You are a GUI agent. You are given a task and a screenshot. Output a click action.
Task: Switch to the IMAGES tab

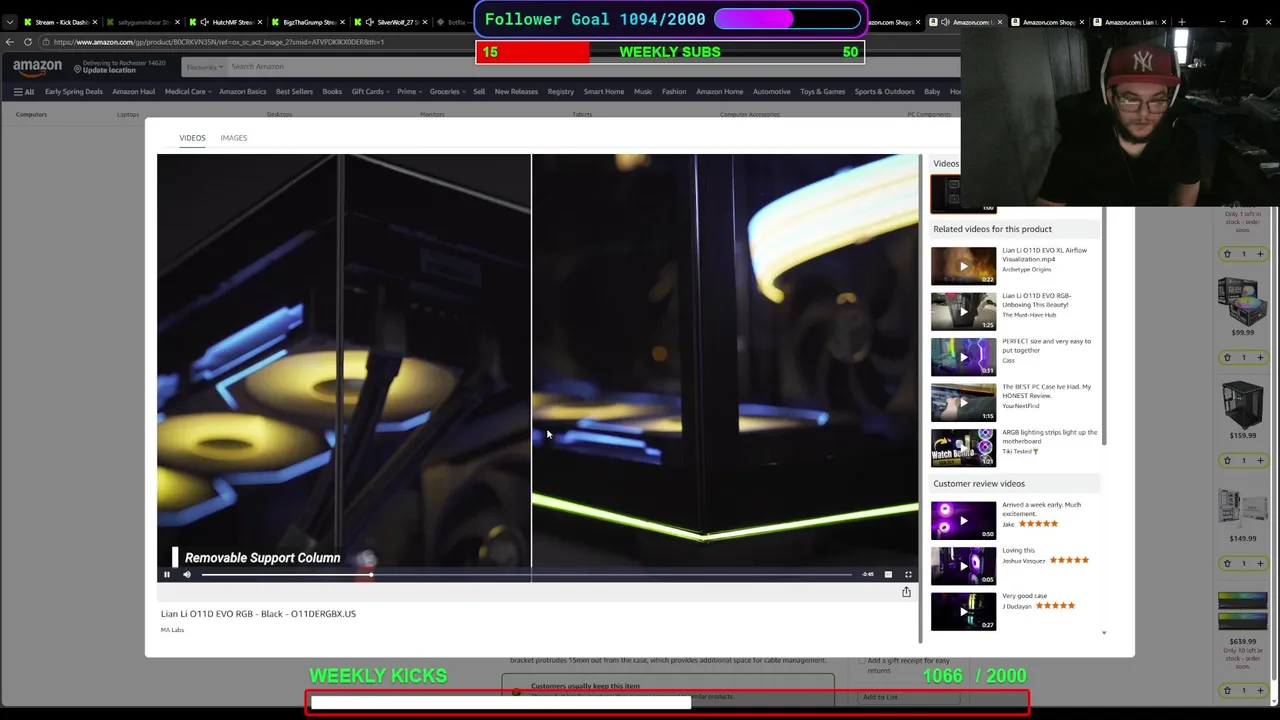233,137
